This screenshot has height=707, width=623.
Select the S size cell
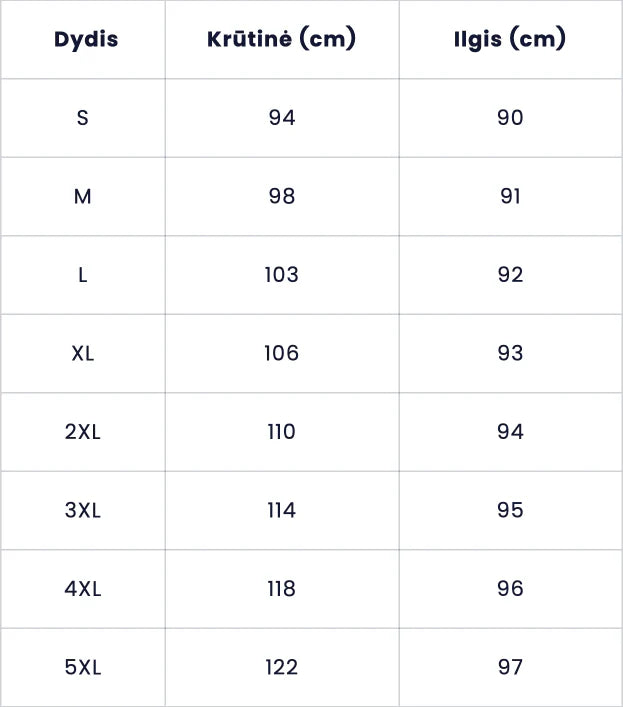point(83,118)
